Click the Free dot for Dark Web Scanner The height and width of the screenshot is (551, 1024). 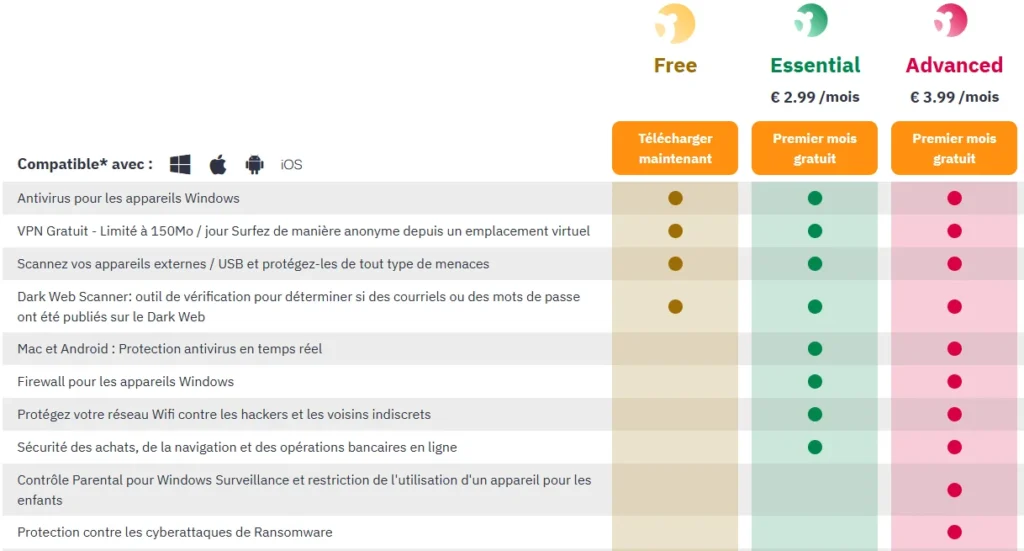(x=675, y=306)
